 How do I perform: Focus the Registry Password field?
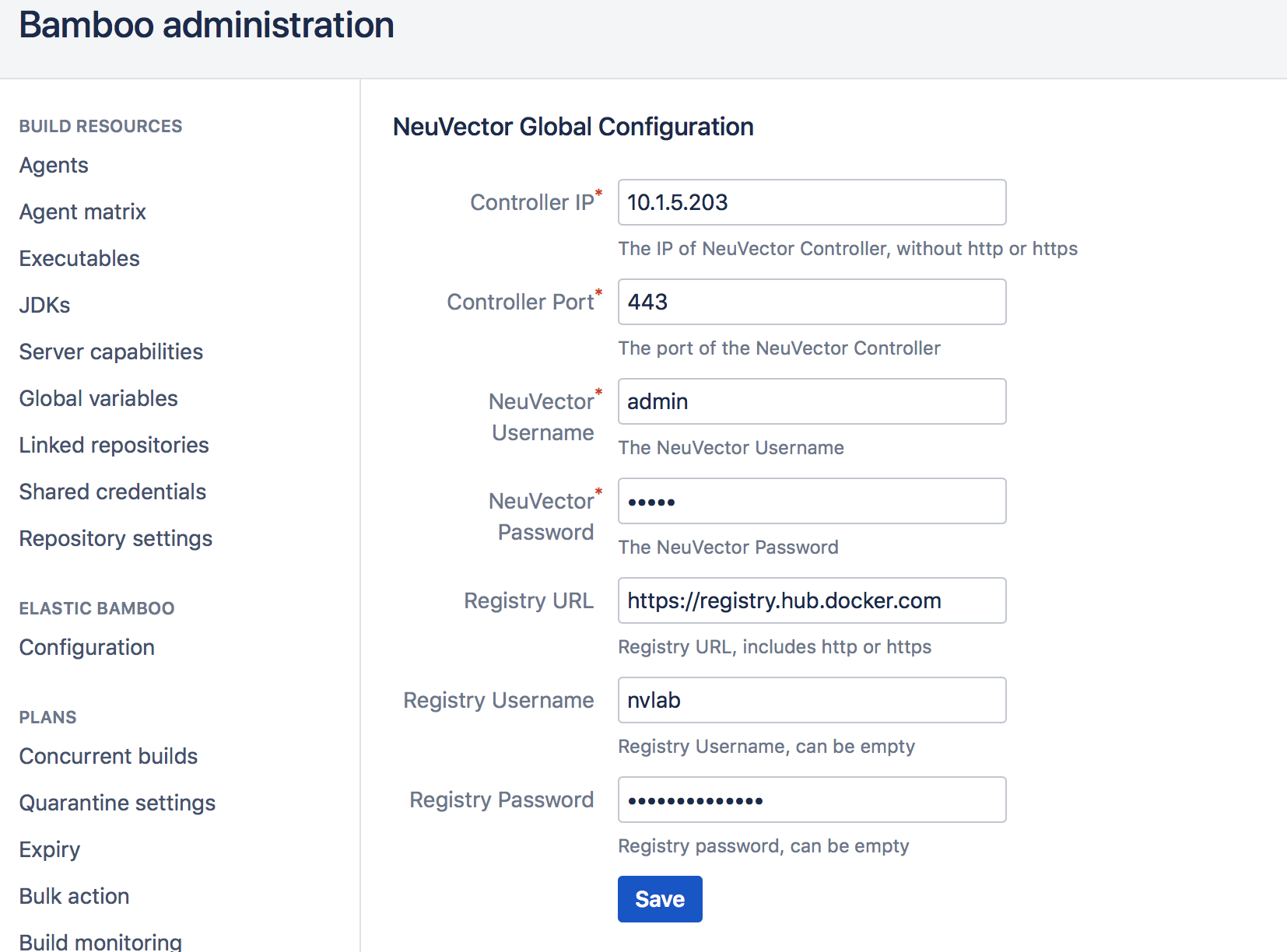click(x=811, y=800)
